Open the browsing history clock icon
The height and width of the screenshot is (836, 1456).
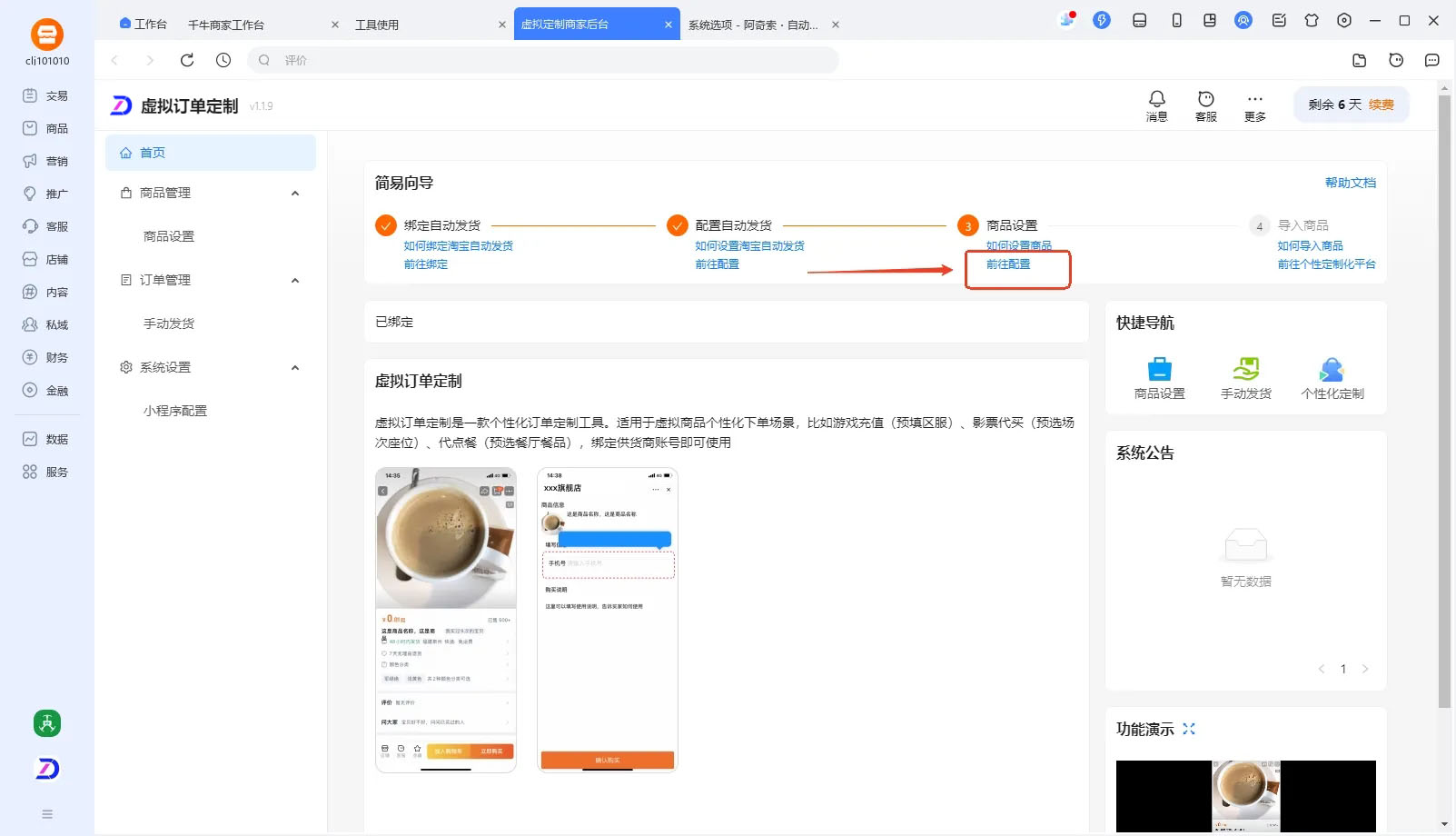223,60
